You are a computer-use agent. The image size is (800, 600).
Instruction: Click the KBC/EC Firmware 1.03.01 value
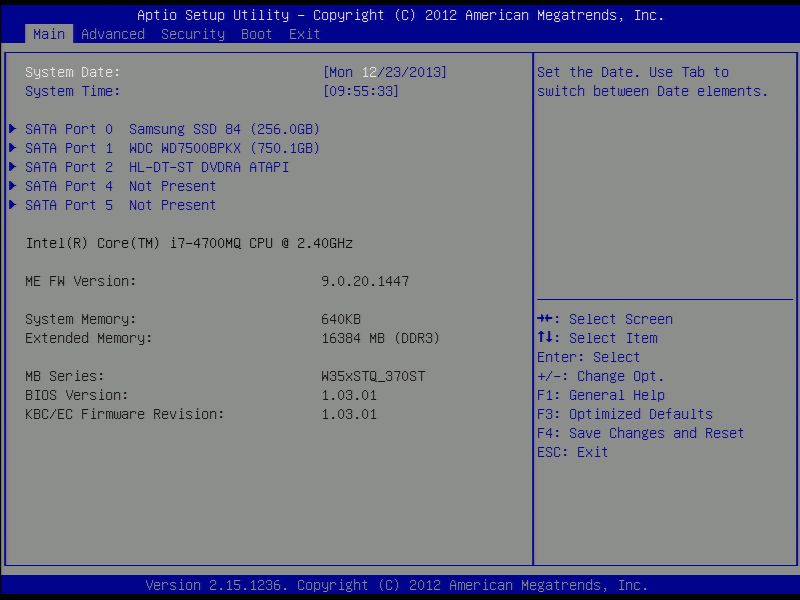coord(349,414)
